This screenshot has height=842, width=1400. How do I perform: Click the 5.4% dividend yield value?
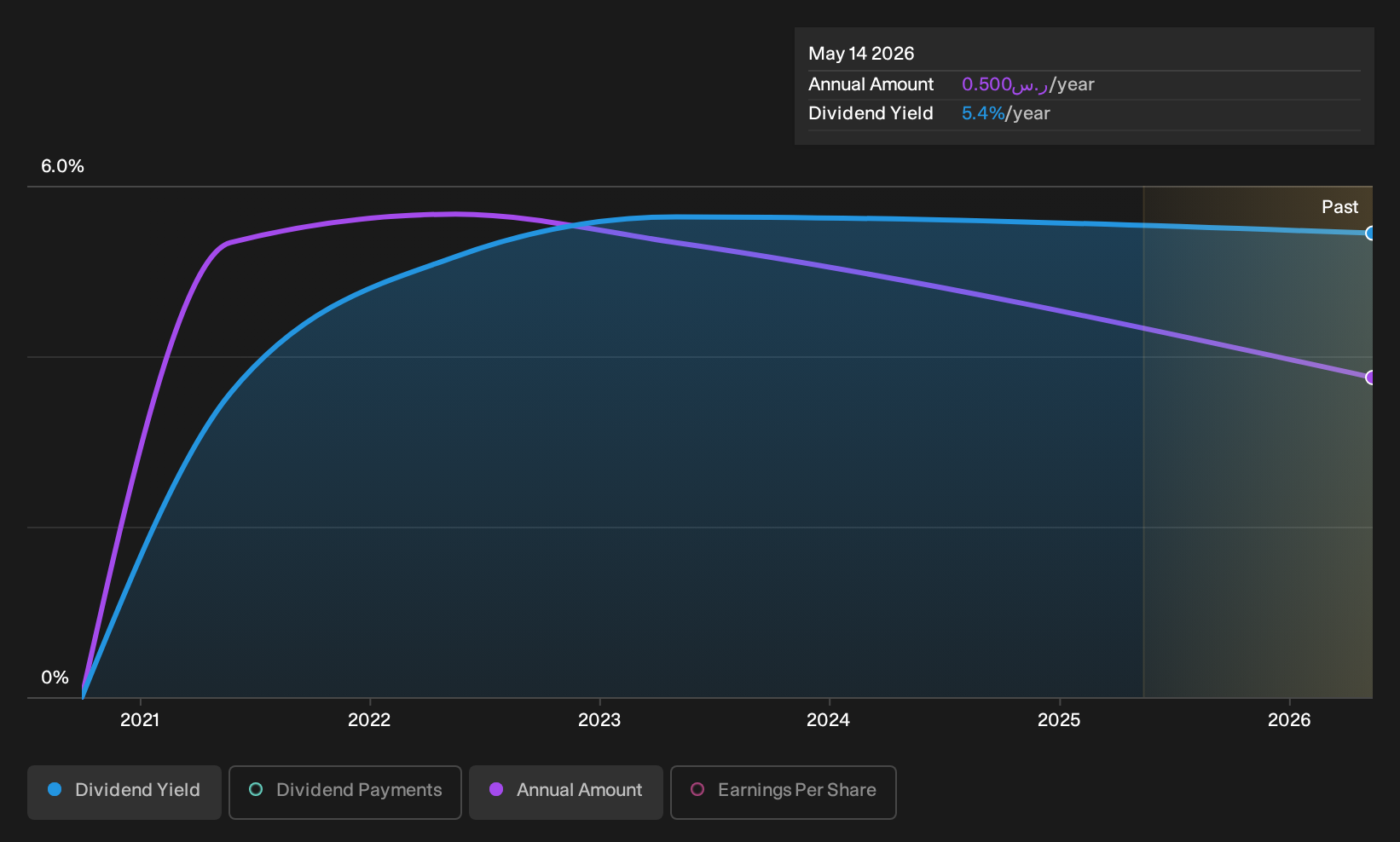click(983, 113)
